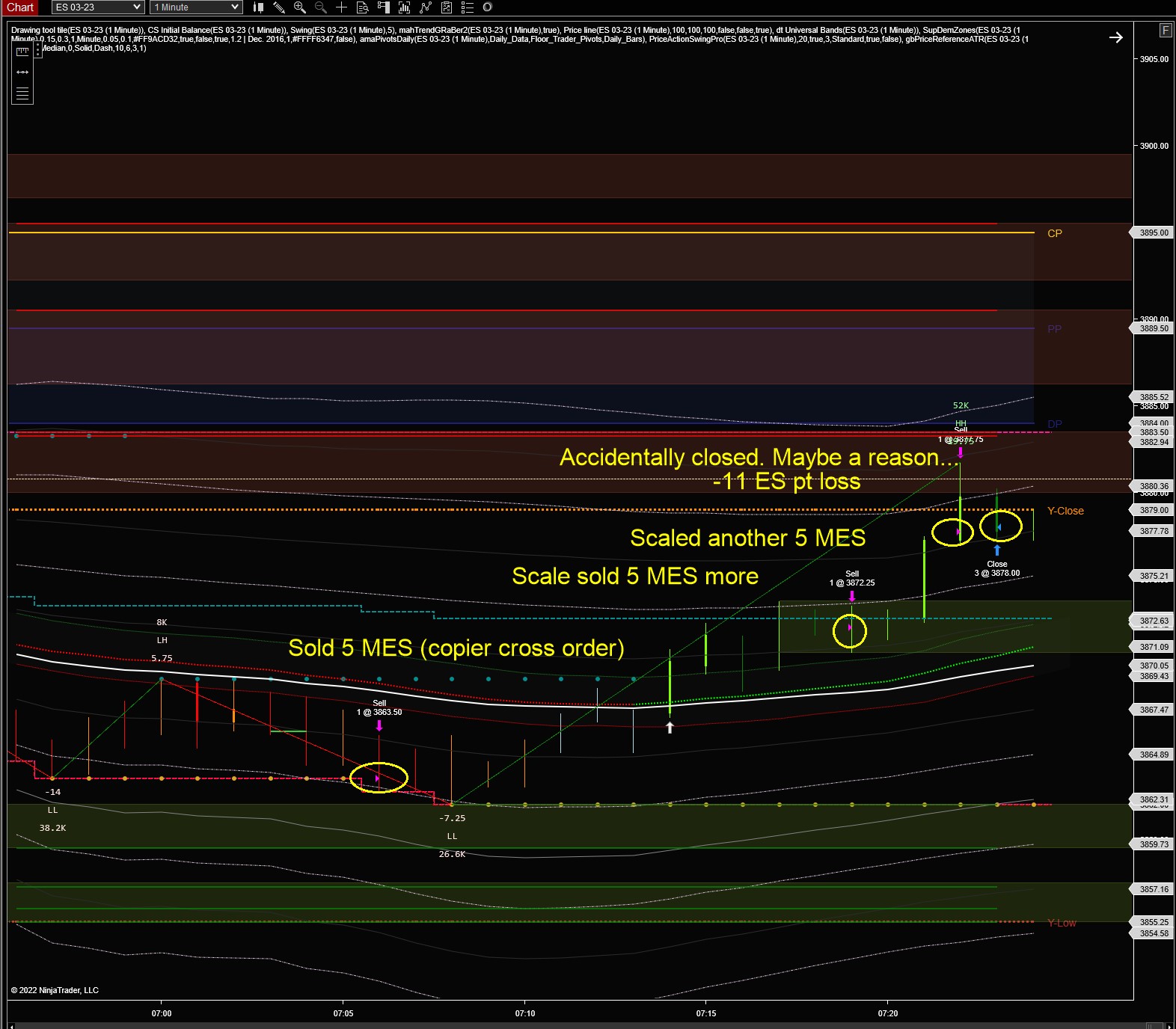This screenshot has width=1176, height=1029.
Task: Open the 1 Minute interval dropdown
Action: [196, 7]
